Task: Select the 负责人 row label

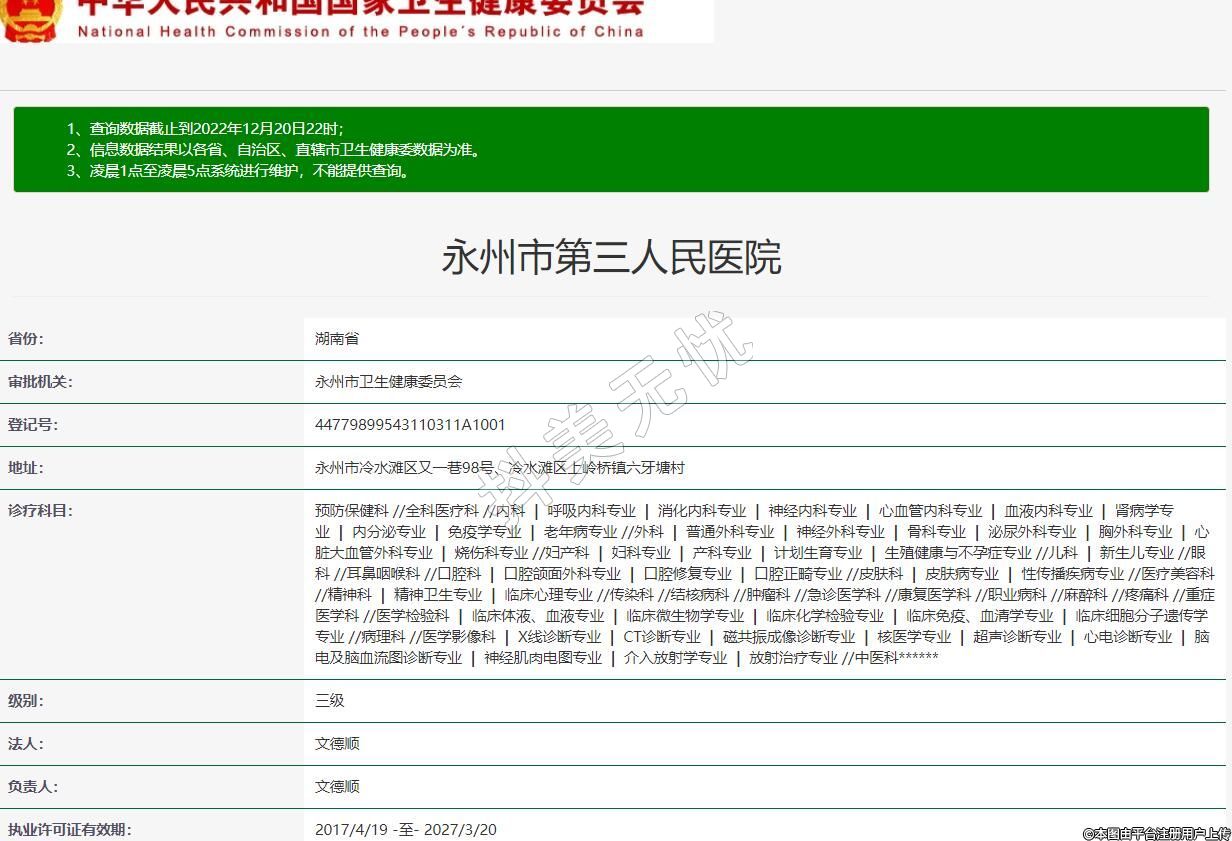Action: click(33, 787)
